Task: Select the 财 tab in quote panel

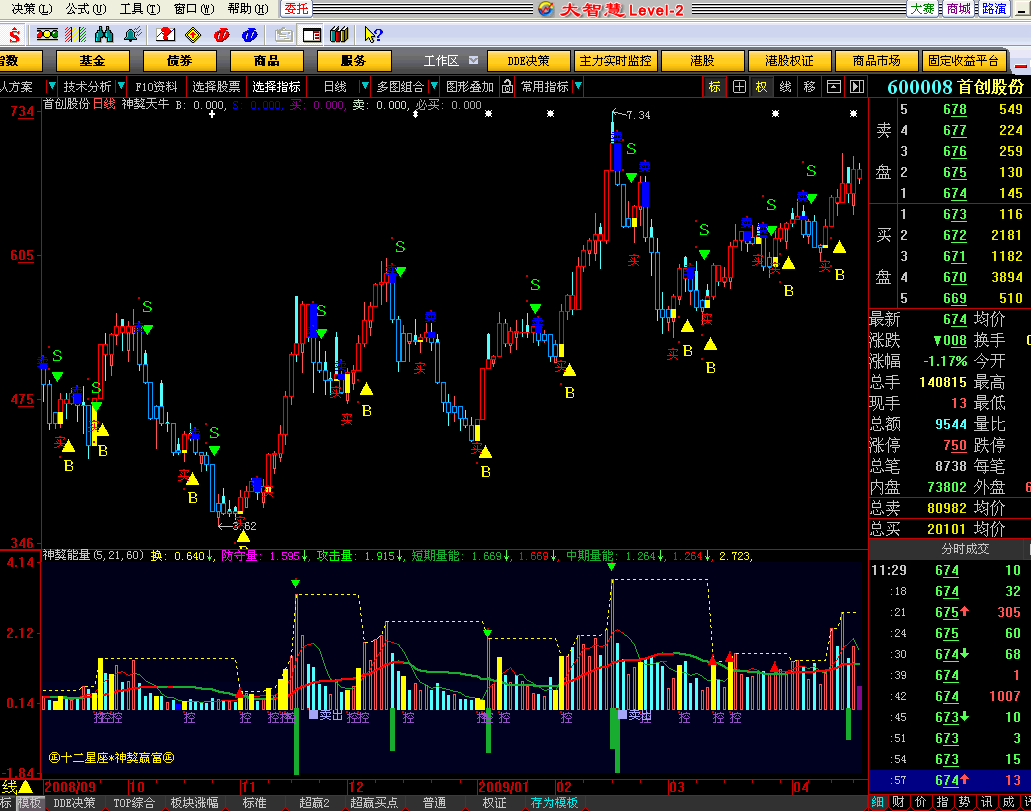Action: click(x=899, y=802)
